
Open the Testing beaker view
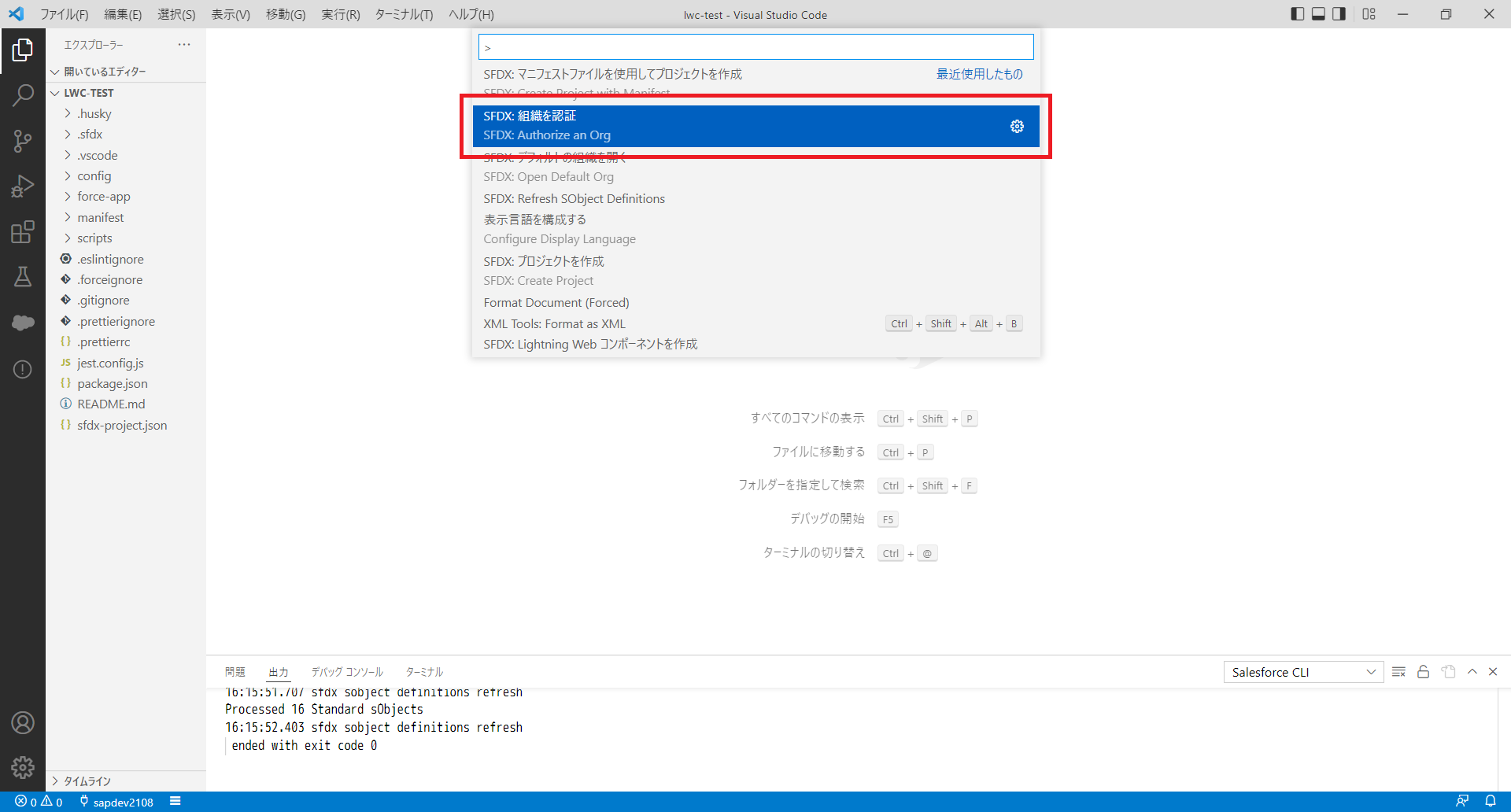click(23, 277)
